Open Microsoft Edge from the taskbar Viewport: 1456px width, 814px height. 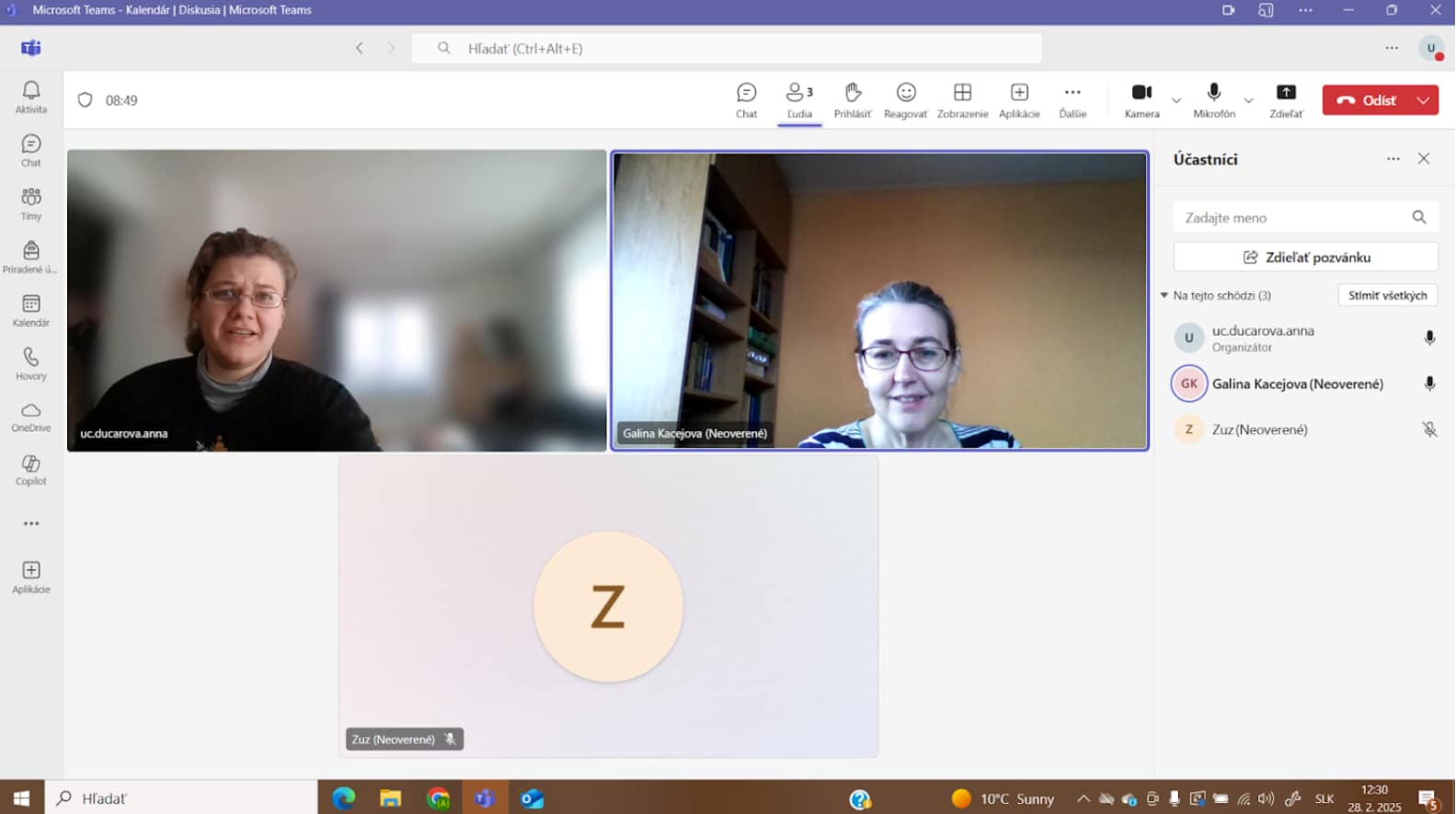coord(344,798)
